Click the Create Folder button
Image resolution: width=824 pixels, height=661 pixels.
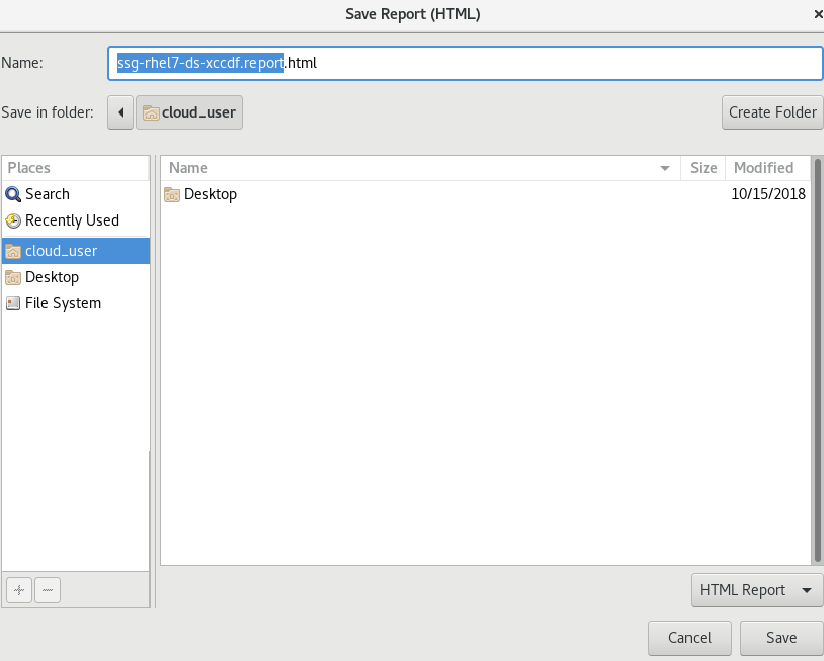click(x=772, y=112)
